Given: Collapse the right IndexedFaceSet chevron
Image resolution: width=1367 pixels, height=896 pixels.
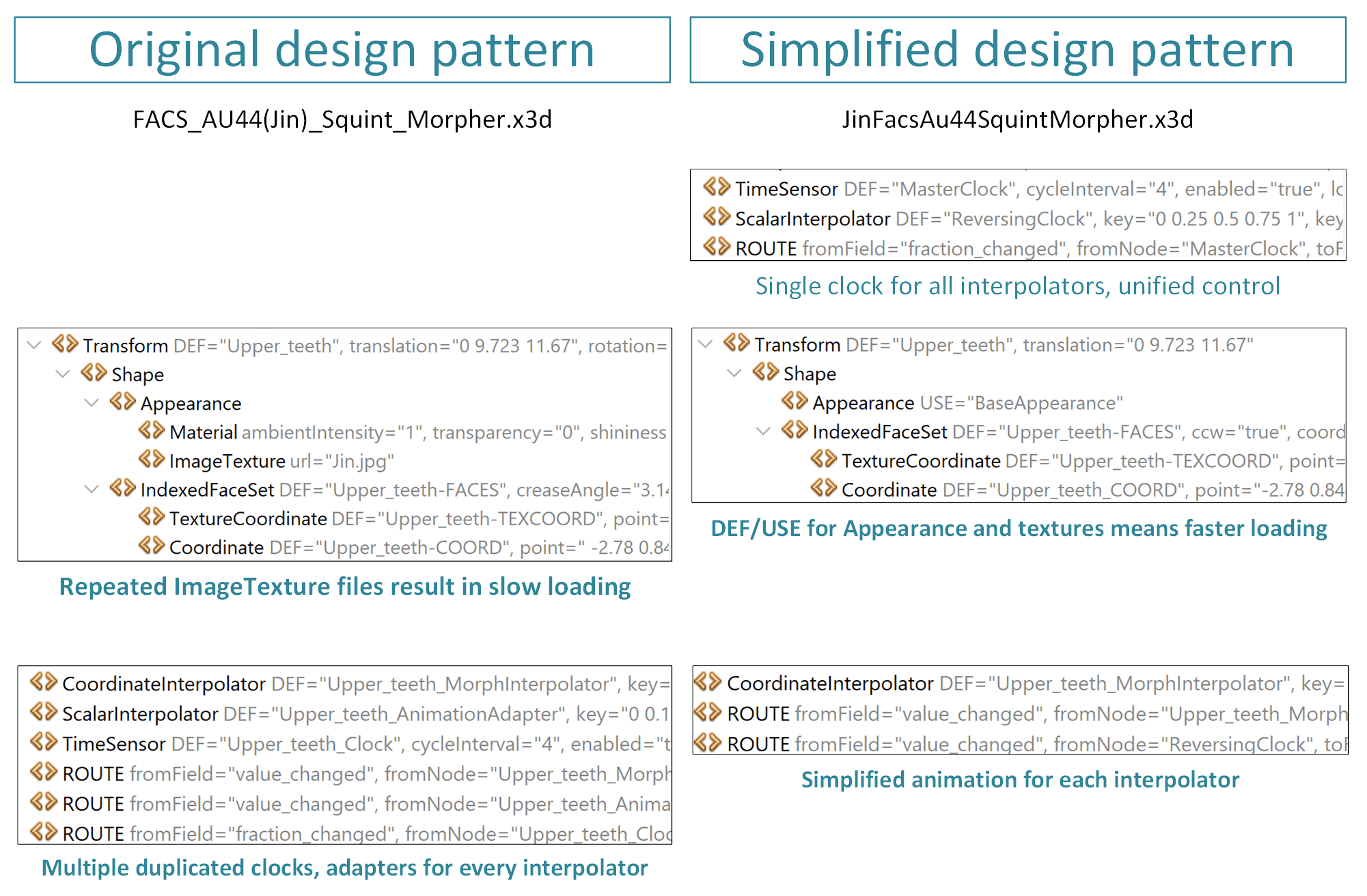Looking at the screenshot, I should pyautogui.click(x=764, y=430).
